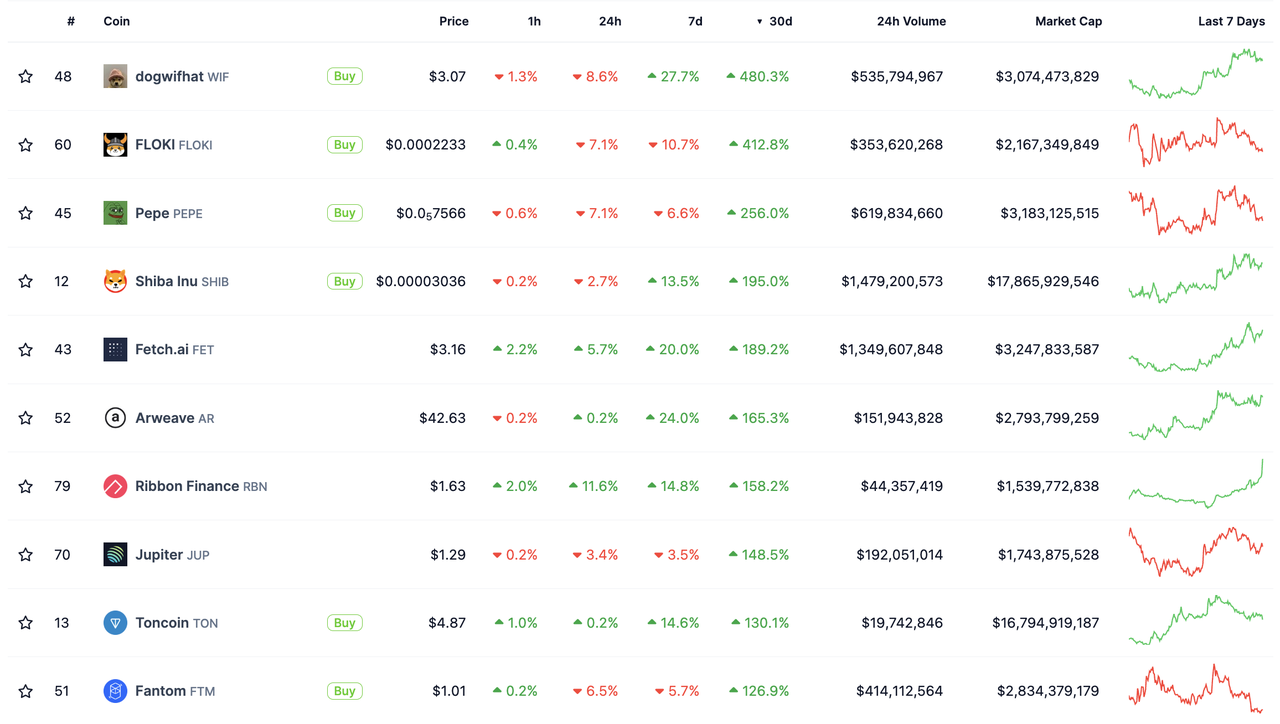Sort the table by Price column
Image resolution: width=1280 pixels, height=724 pixels.
(x=454, y=21)
